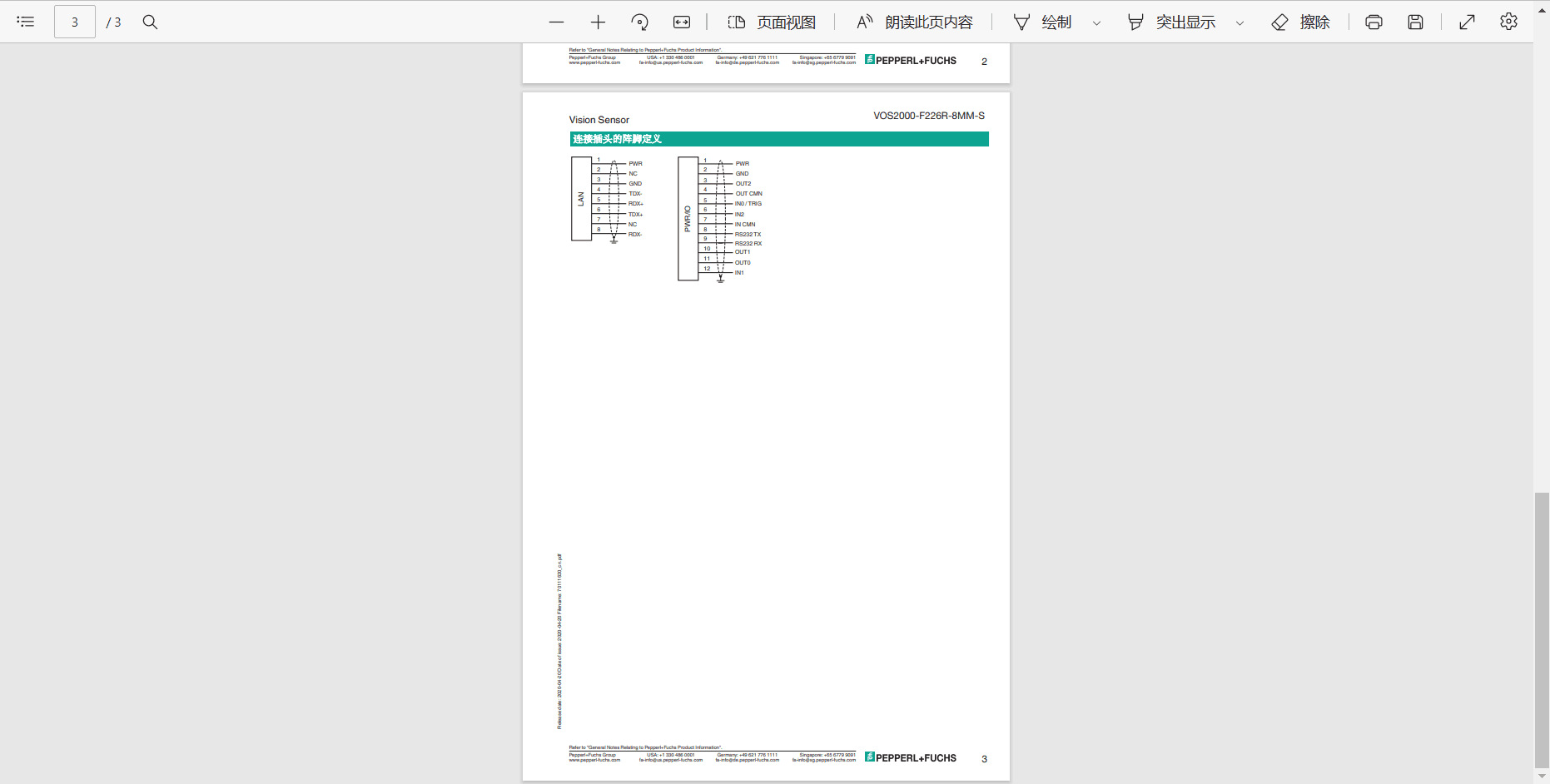
Task: Zoom out with the minus icon
Action: tap(556, 22)
